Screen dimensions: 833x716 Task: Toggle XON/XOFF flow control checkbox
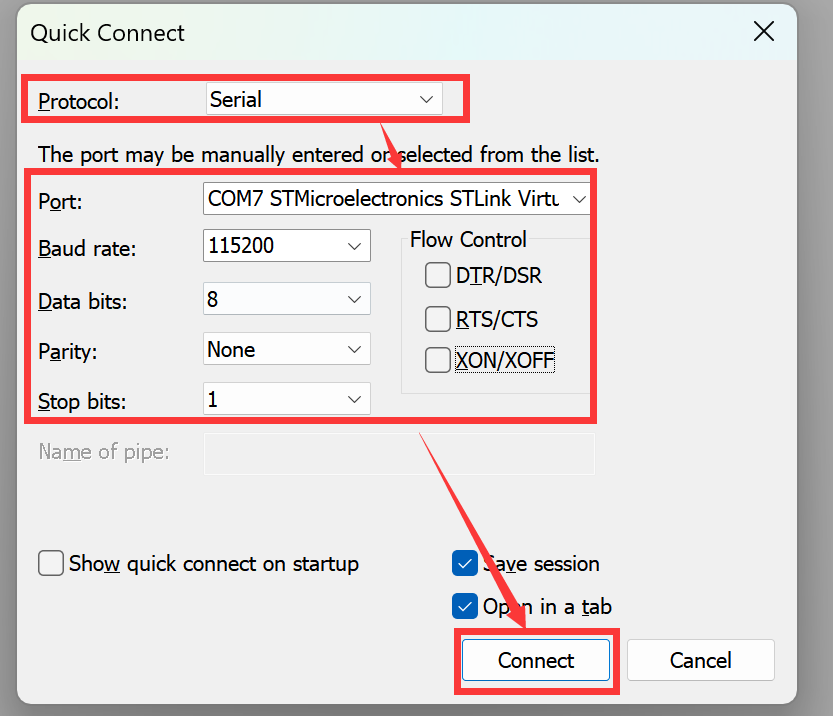click(x=438, y=360)
